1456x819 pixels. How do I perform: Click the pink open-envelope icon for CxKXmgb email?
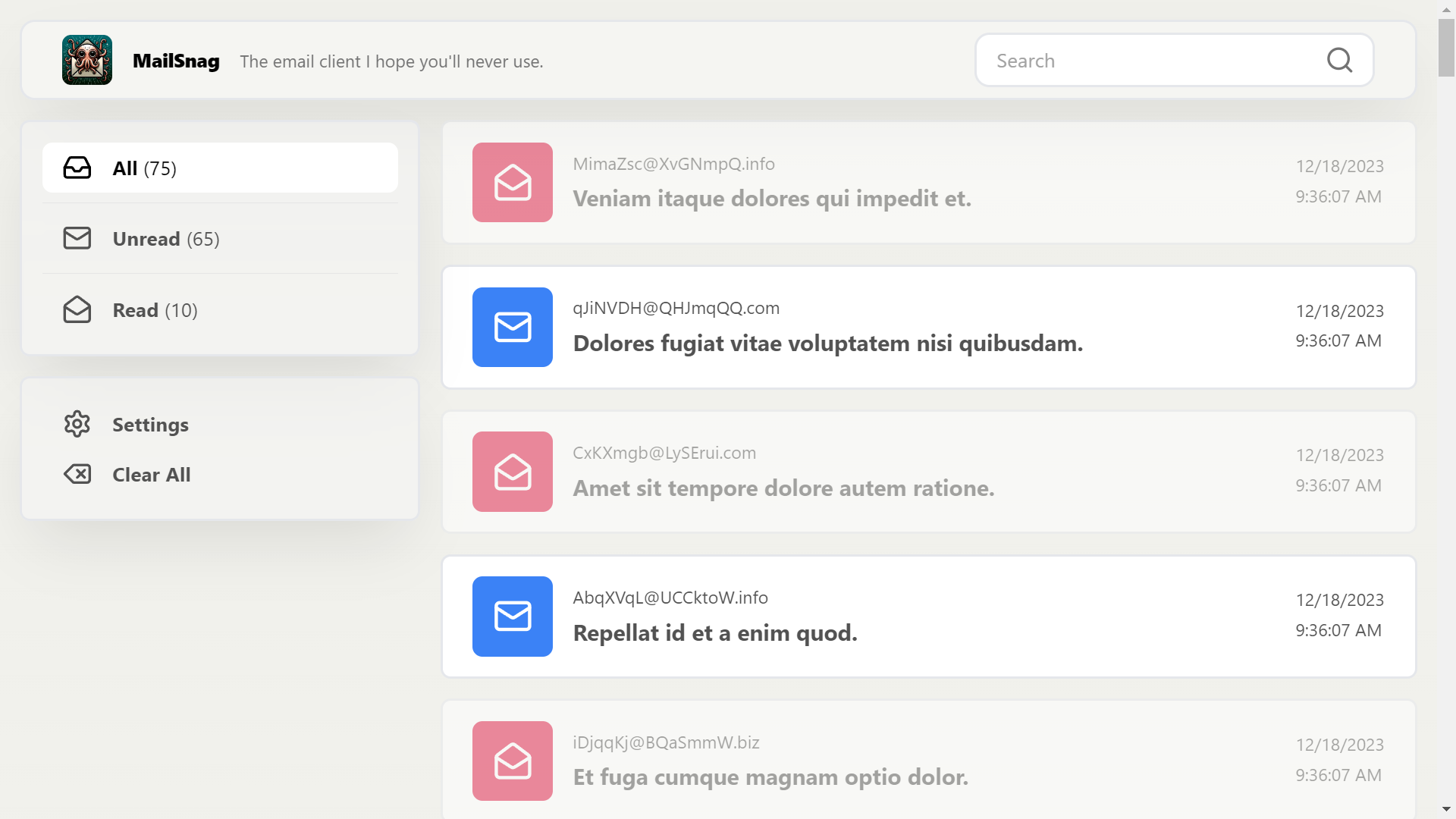click(512, 472)
